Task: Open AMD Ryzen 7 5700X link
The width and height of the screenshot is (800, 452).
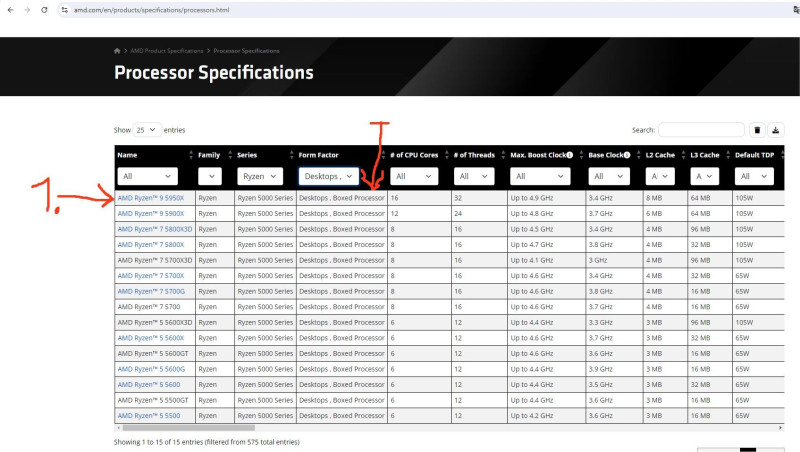Action: 151,275
